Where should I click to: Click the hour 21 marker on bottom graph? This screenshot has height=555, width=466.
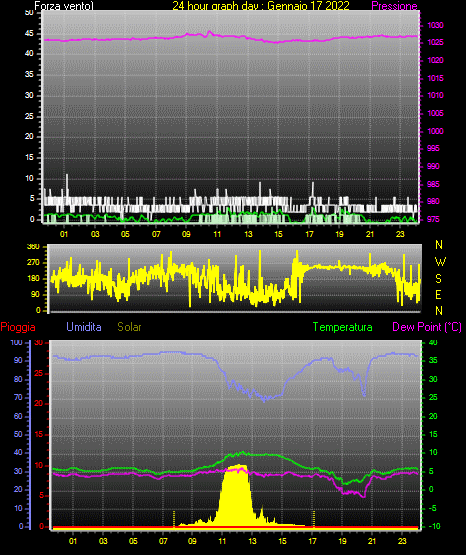(372, 541)
